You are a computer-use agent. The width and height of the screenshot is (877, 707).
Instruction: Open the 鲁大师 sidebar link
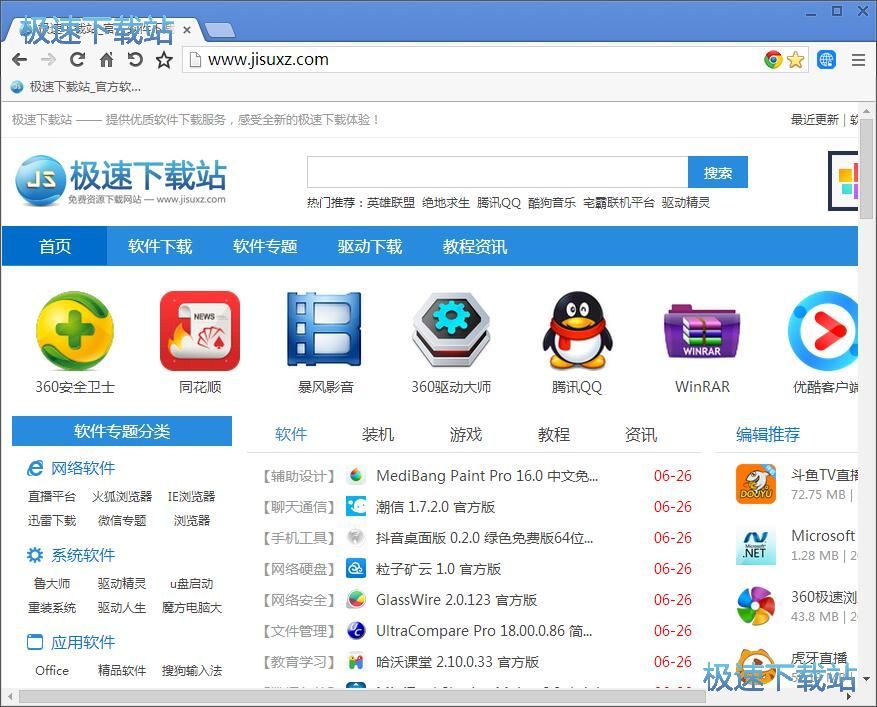52,583
